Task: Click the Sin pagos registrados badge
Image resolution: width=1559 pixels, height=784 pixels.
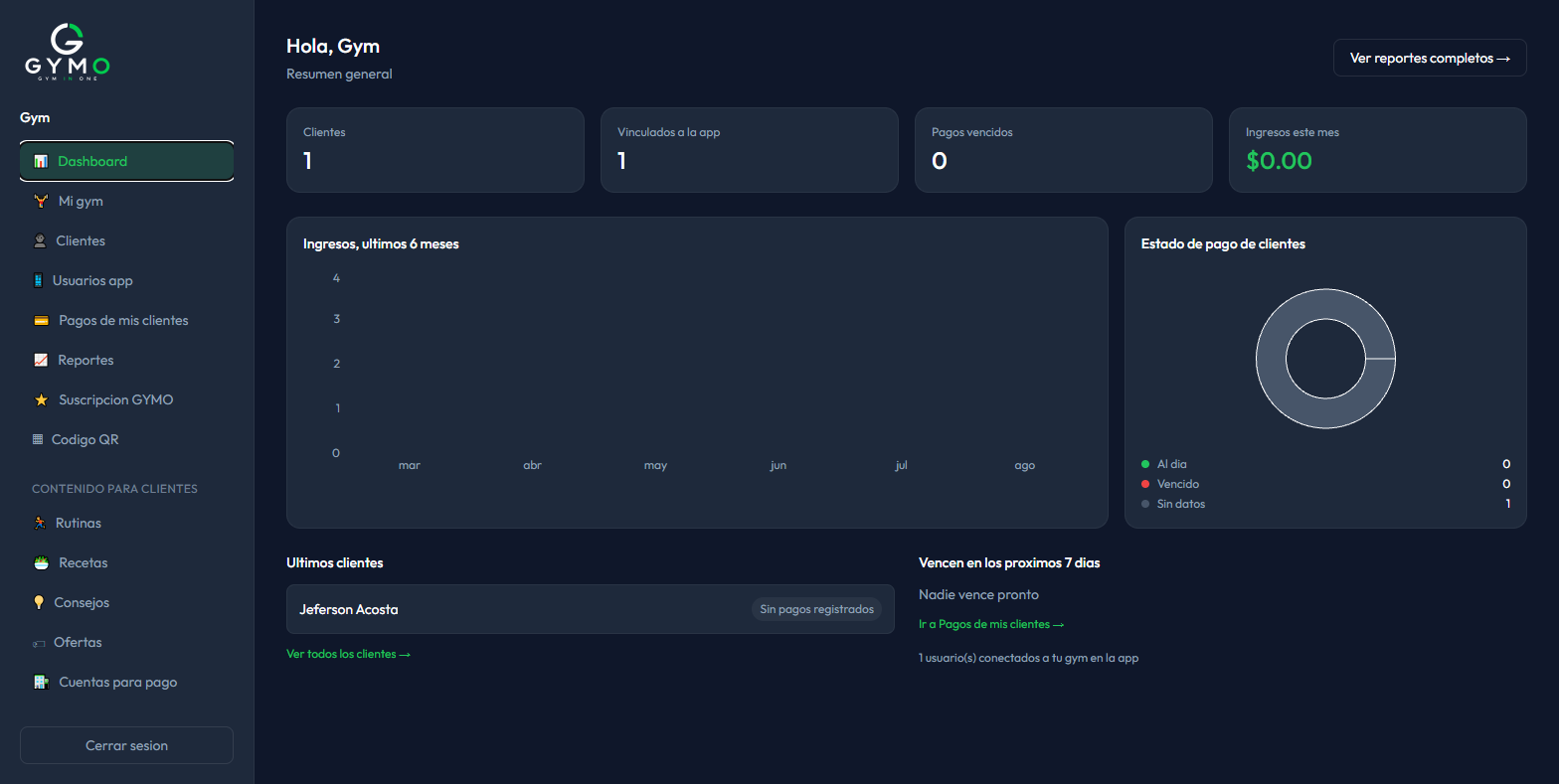Action: (816, 609)
